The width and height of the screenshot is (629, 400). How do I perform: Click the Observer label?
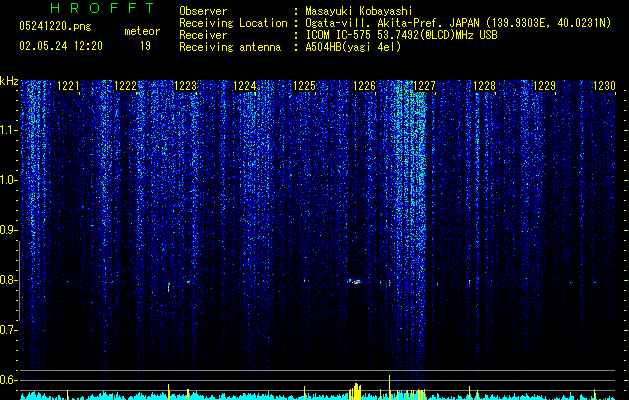point(203,11)
